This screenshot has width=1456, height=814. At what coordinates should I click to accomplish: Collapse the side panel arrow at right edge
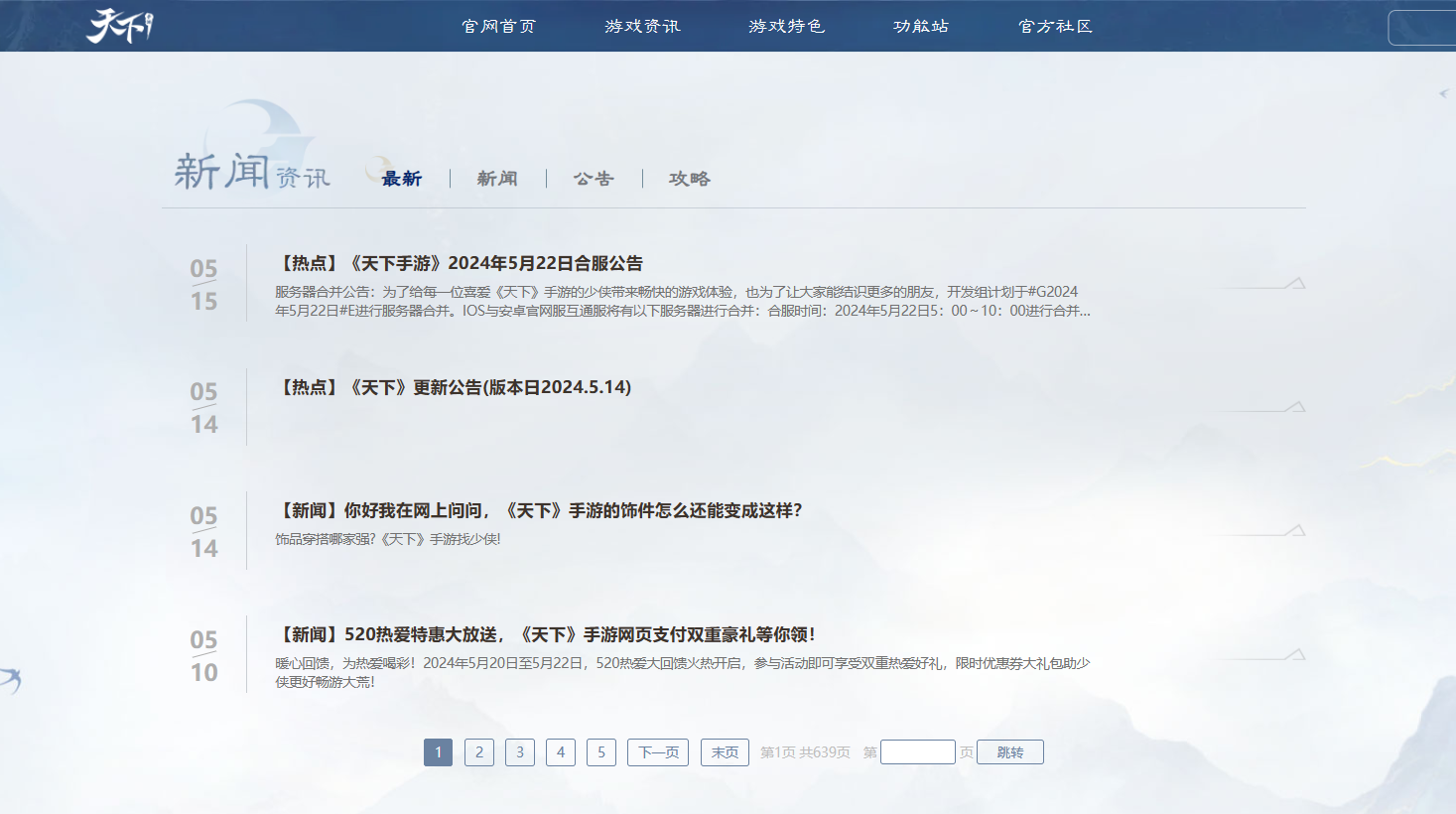pos(1444,93)
